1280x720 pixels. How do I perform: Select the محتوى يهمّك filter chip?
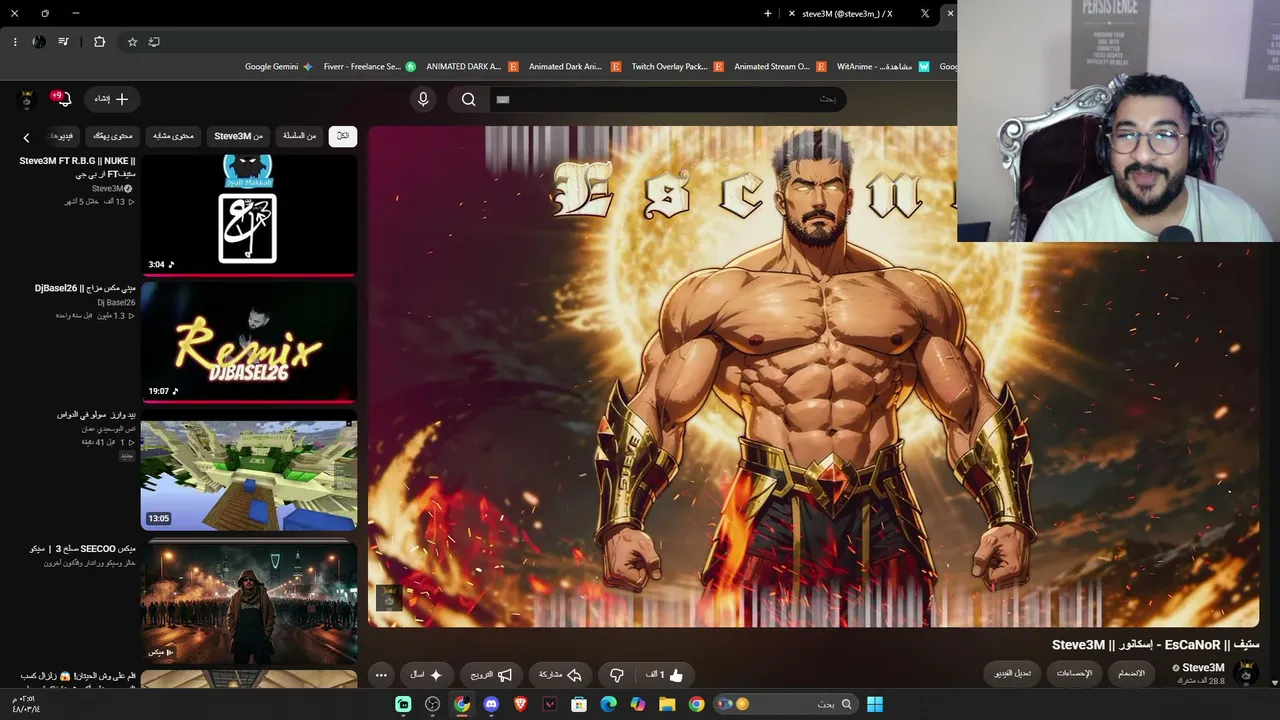pyautogui.click(x=113, y=136)
